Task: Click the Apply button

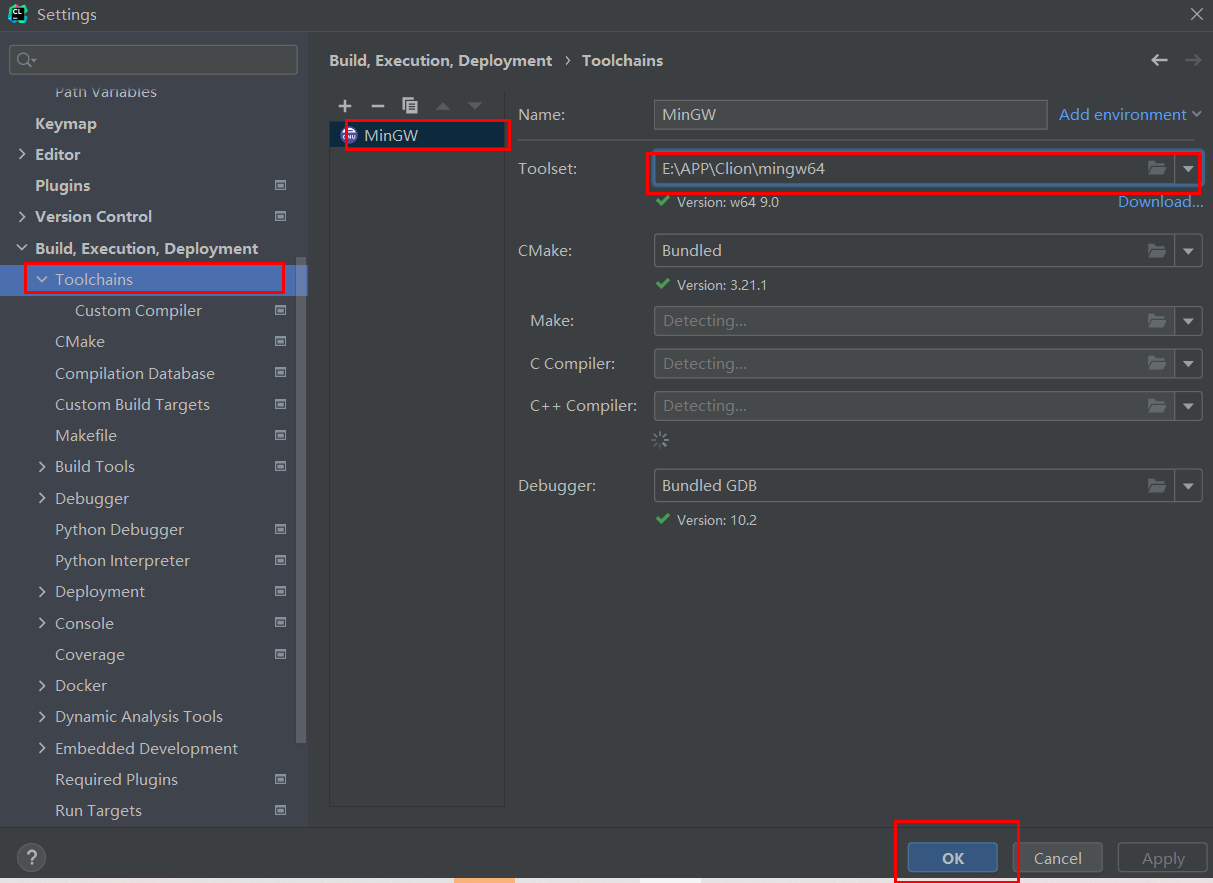Action: [x=1163, y=858]
